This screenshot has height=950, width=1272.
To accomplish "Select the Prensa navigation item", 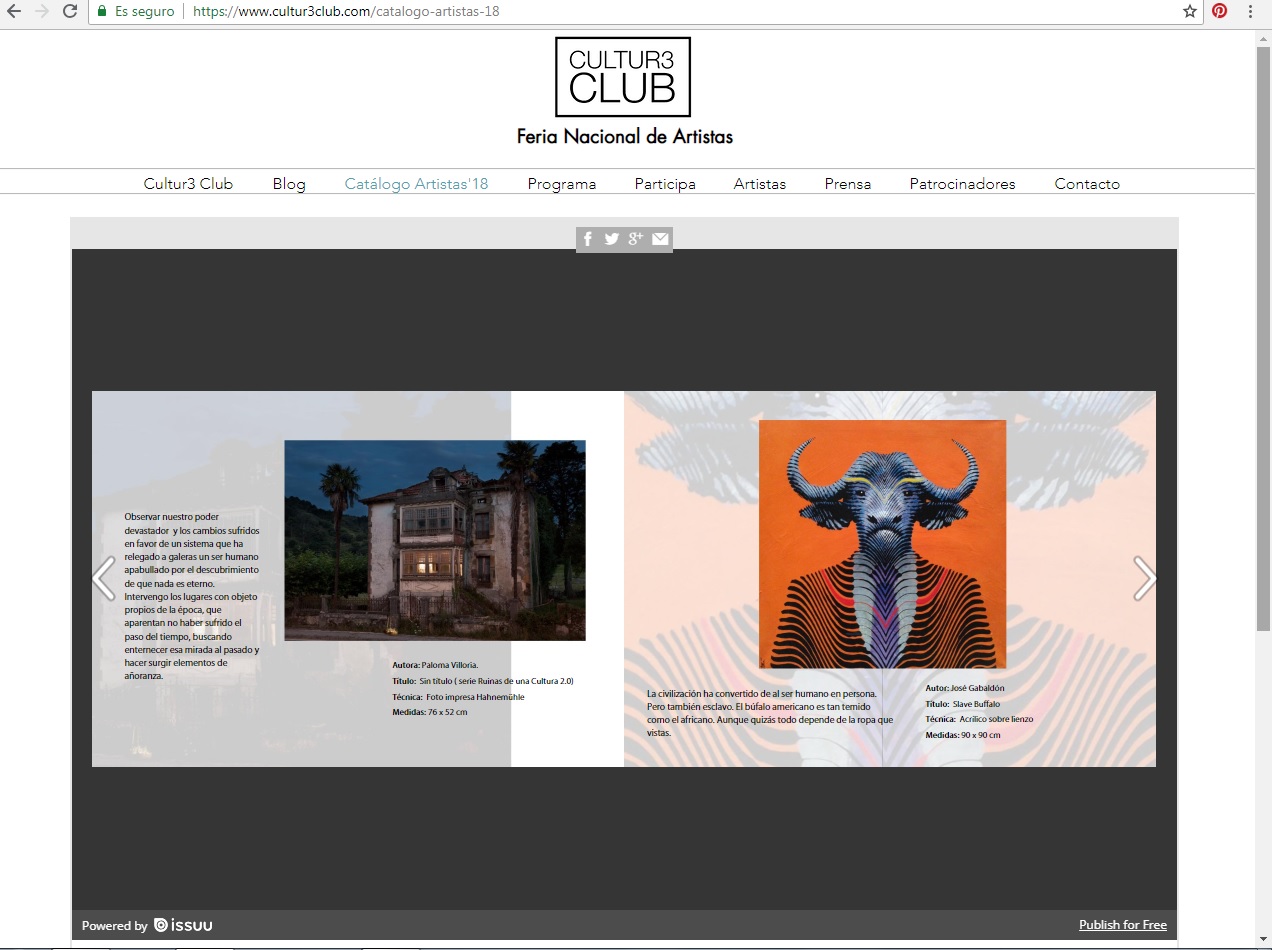I will pyautogui.click(x=847, y=184).
